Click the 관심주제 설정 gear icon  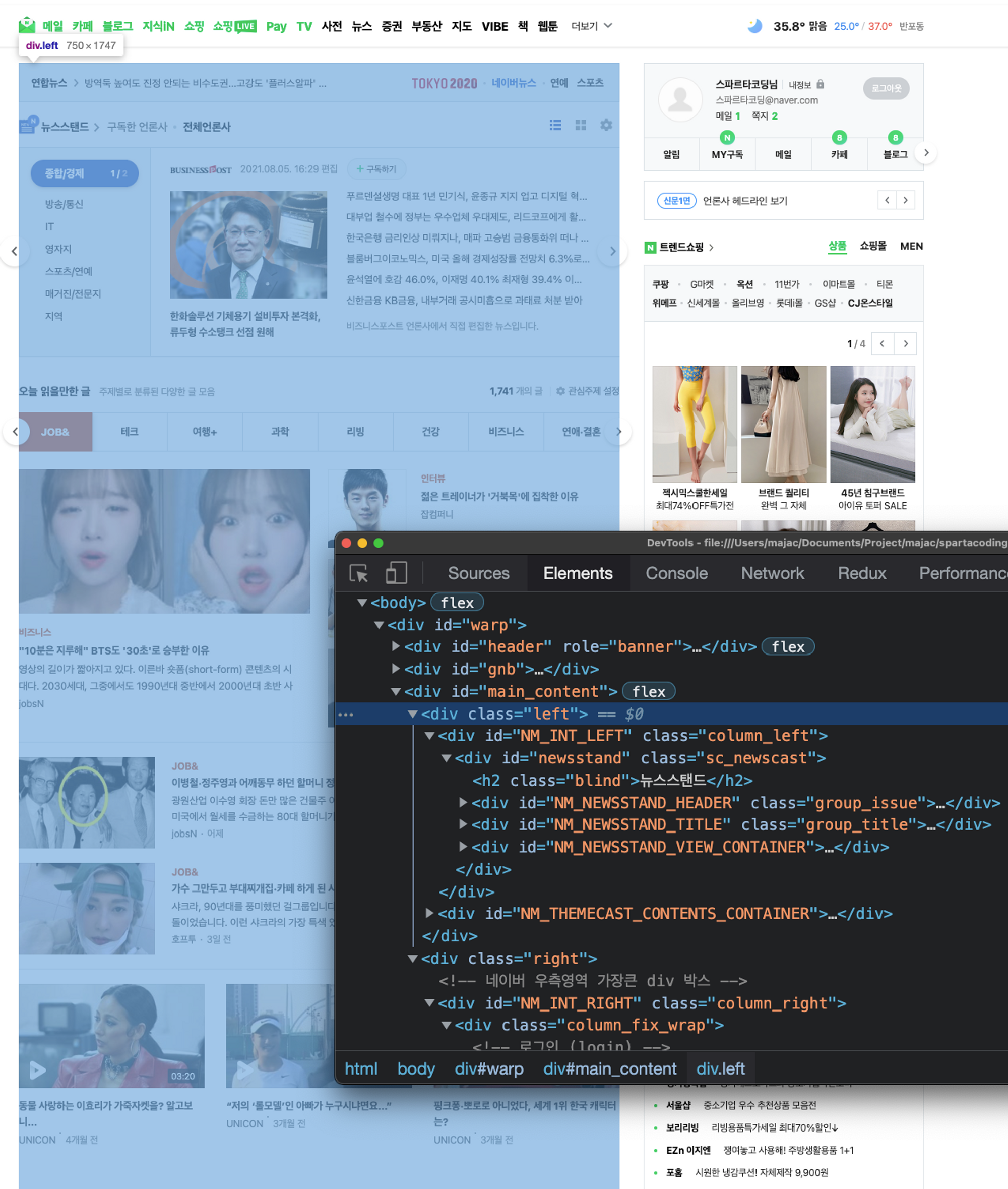point(560,391)
